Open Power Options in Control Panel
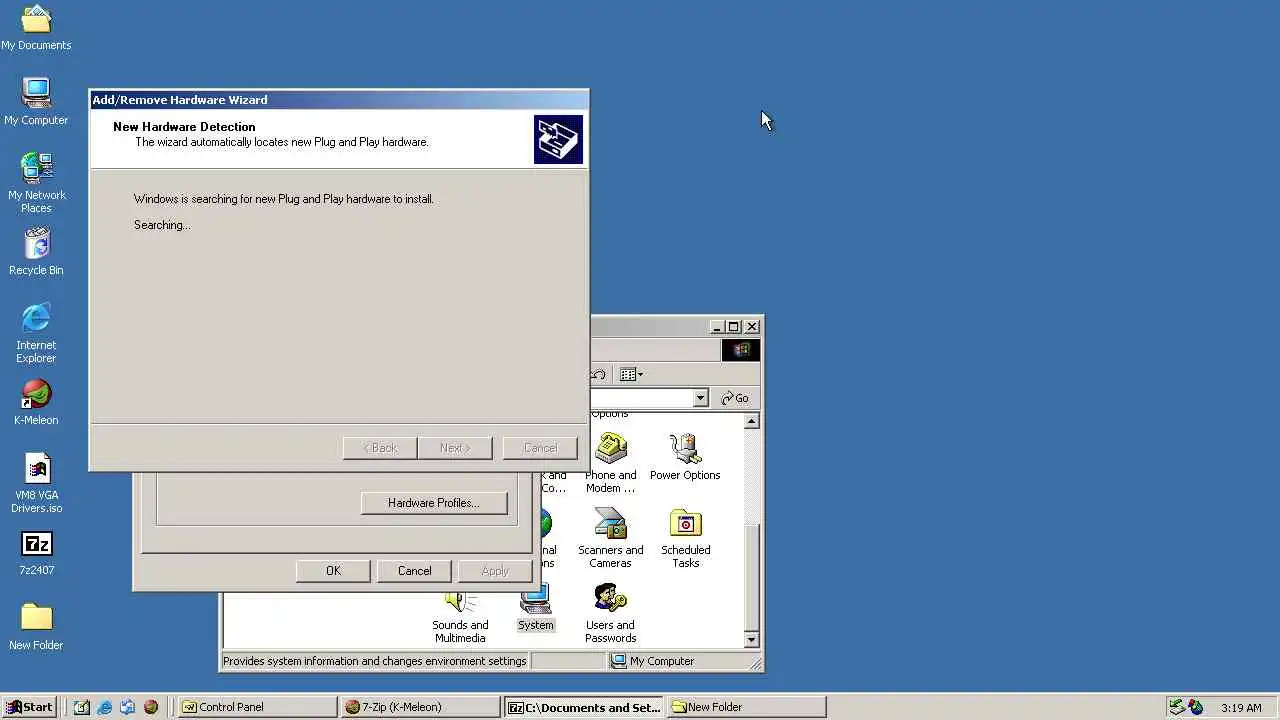 [685, 456]
